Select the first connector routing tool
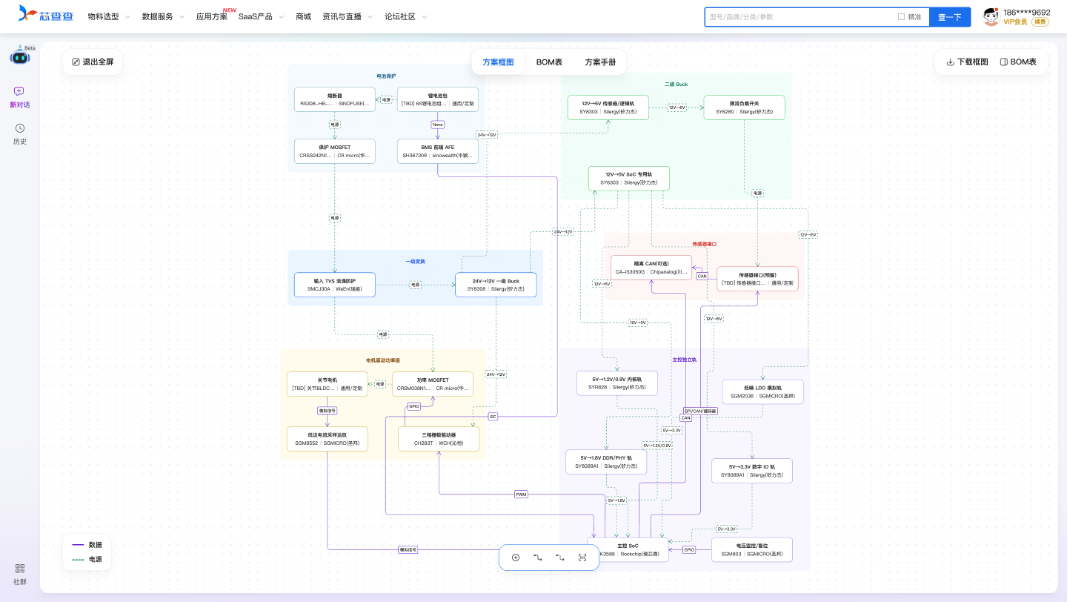The image size is (1068, 602). click(x=537, y=558)
